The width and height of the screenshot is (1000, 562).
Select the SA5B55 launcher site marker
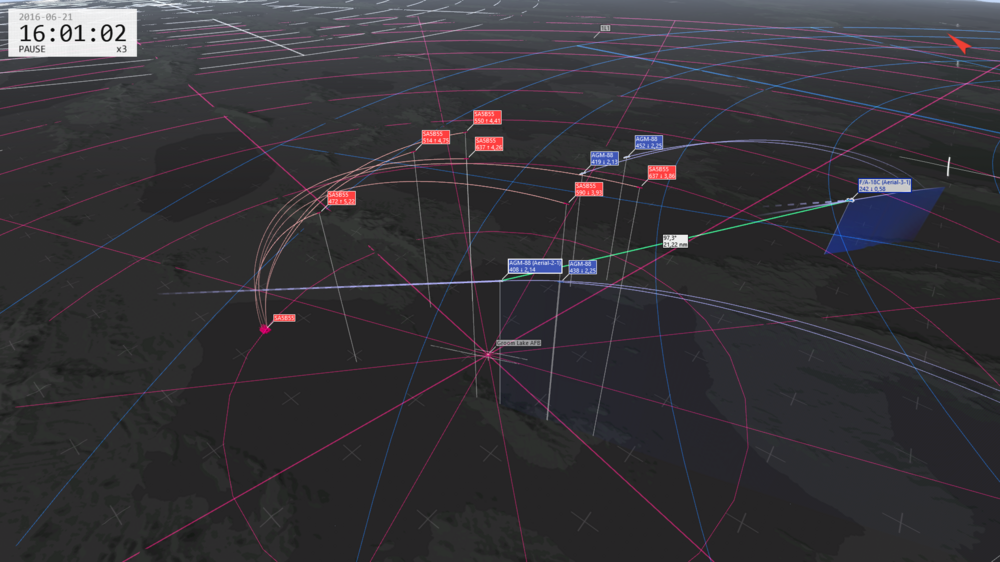(x=264, y=329)
